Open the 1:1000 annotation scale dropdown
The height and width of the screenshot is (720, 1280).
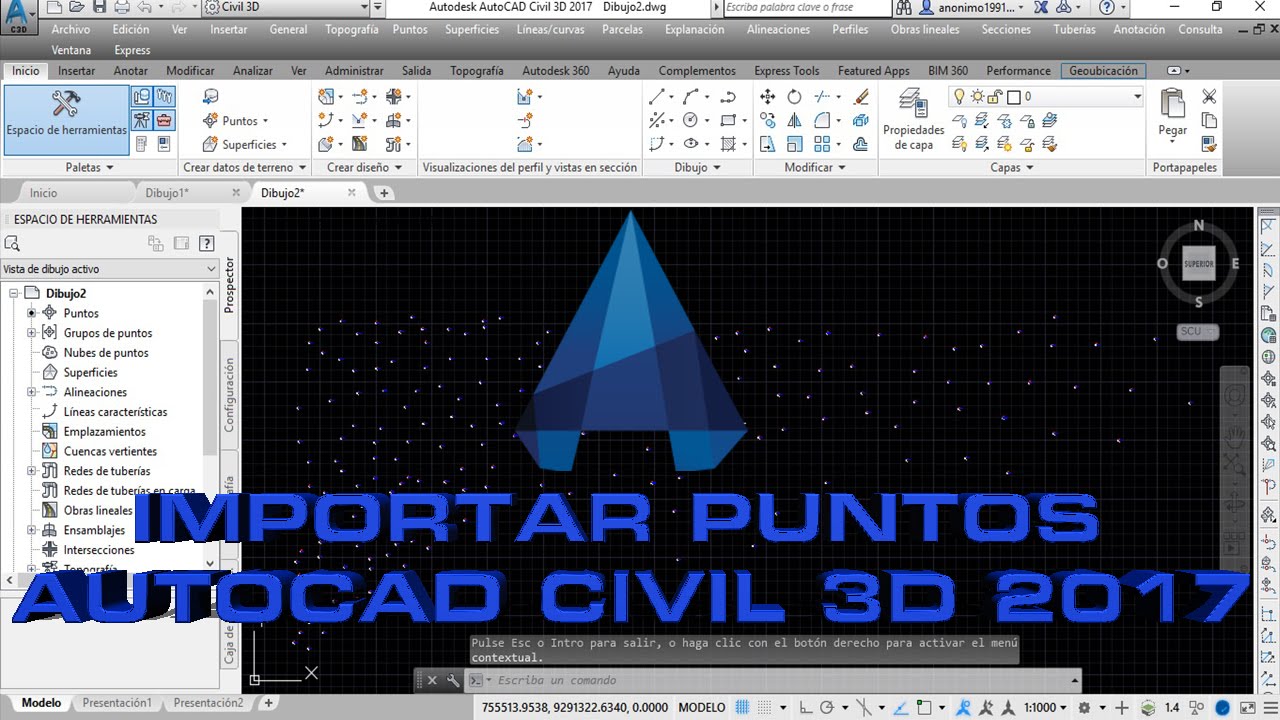[1046, 707]
